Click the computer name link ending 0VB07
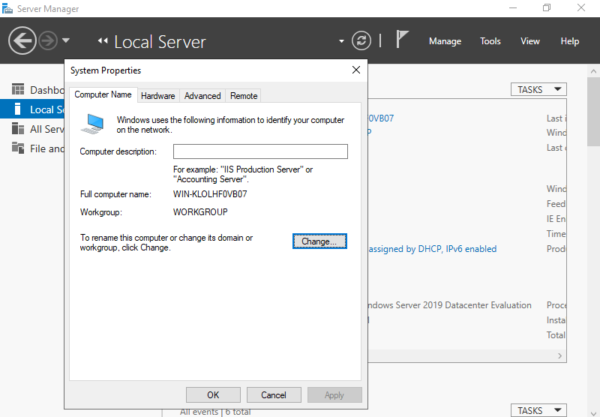The width and height of the screenshot is (600, 417). tap(381, 118)
